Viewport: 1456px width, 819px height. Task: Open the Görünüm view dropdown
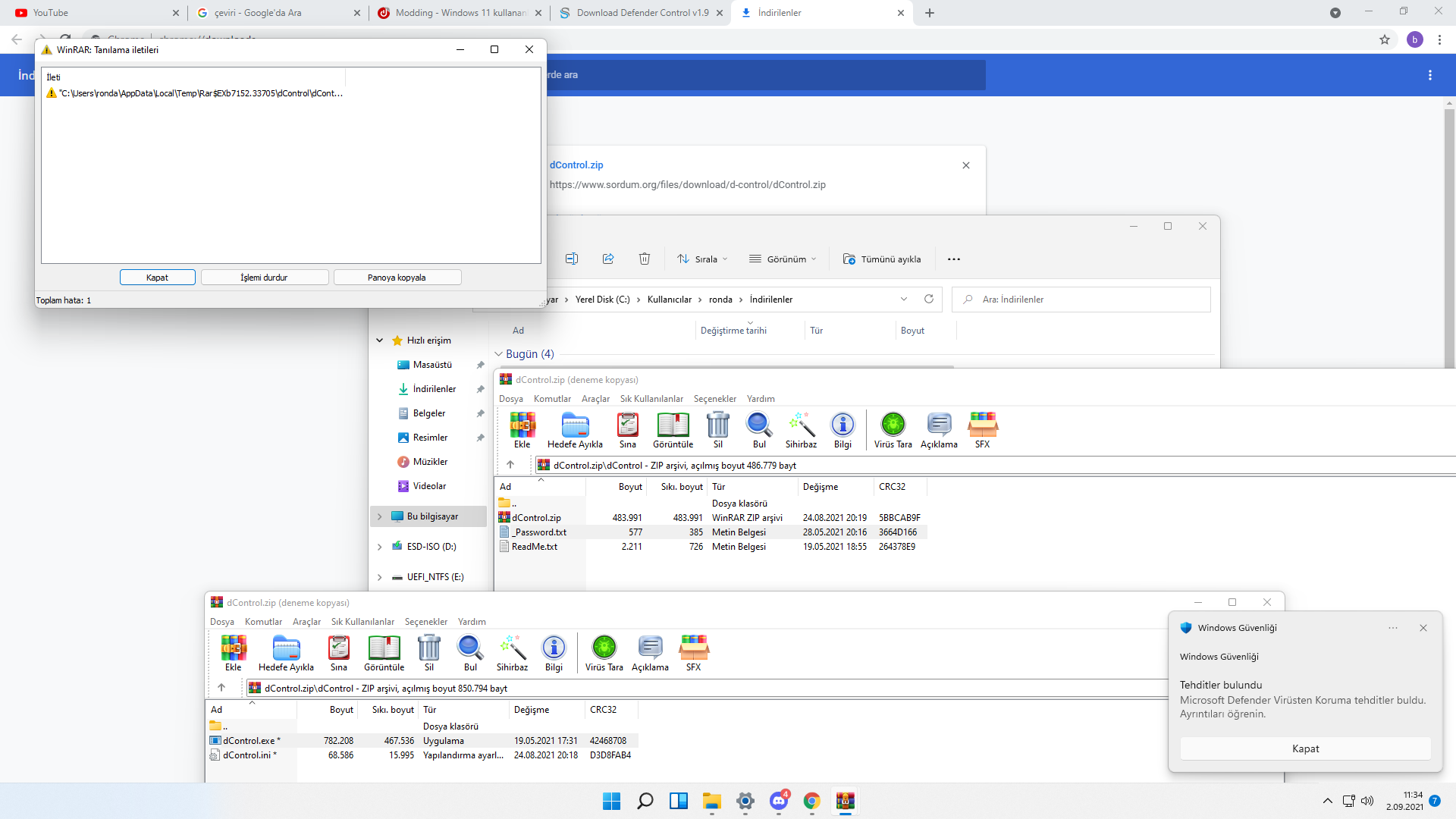(x=783, y=259)
